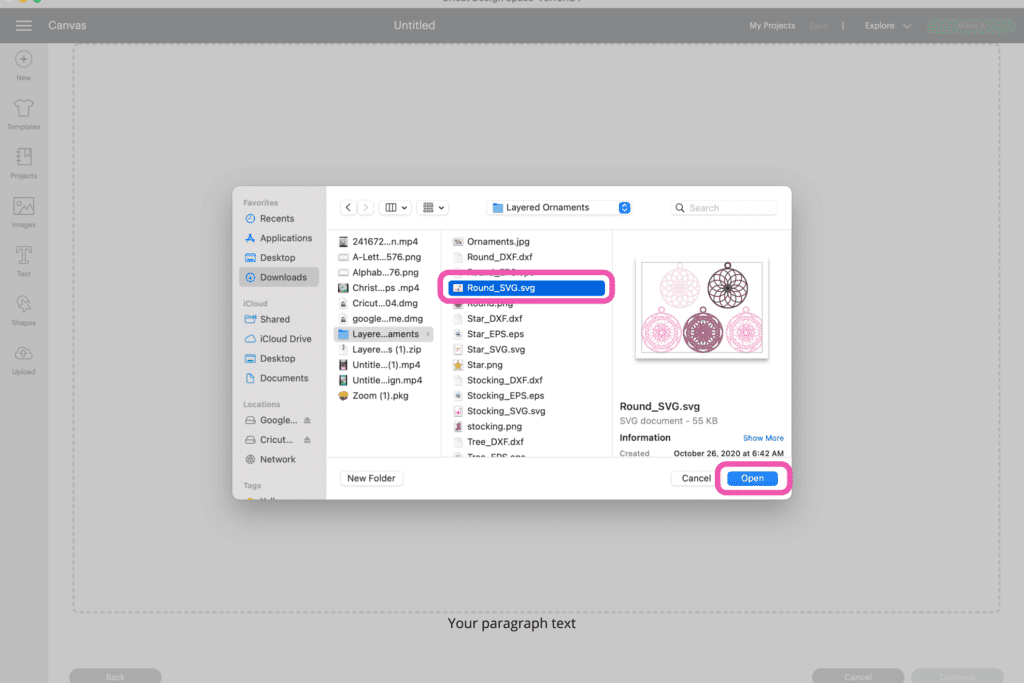Click the ornament preview thumbnail
1024x683 pixels.
click(701, 308)
